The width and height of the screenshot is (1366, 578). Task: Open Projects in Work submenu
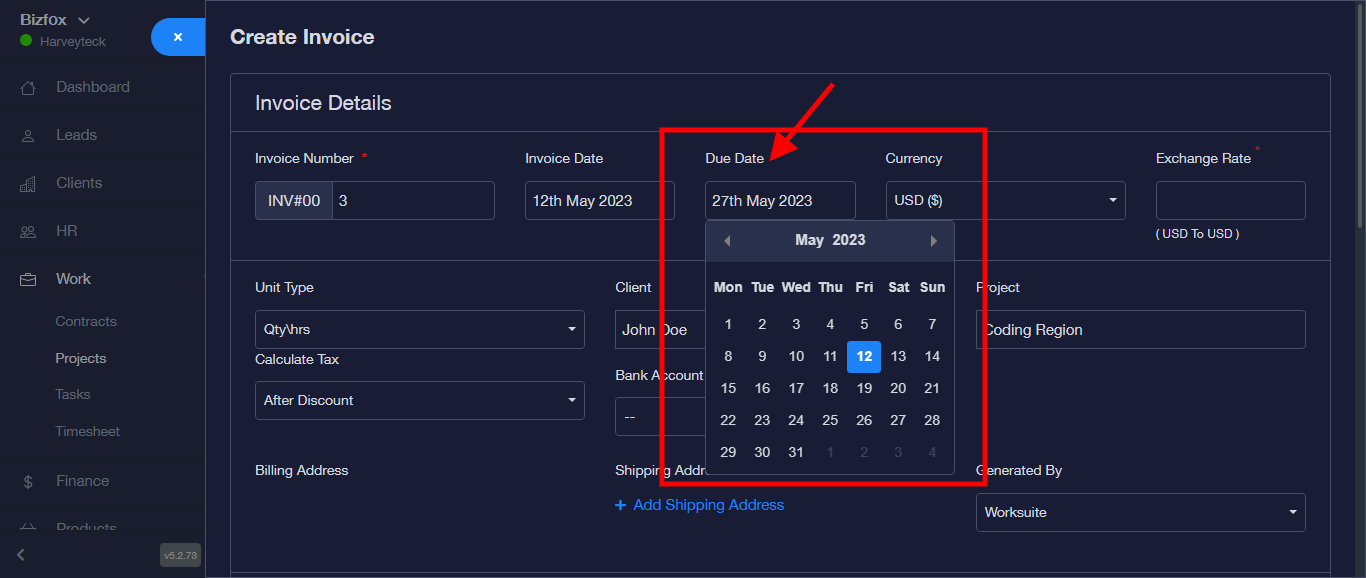tap(81, 358)
